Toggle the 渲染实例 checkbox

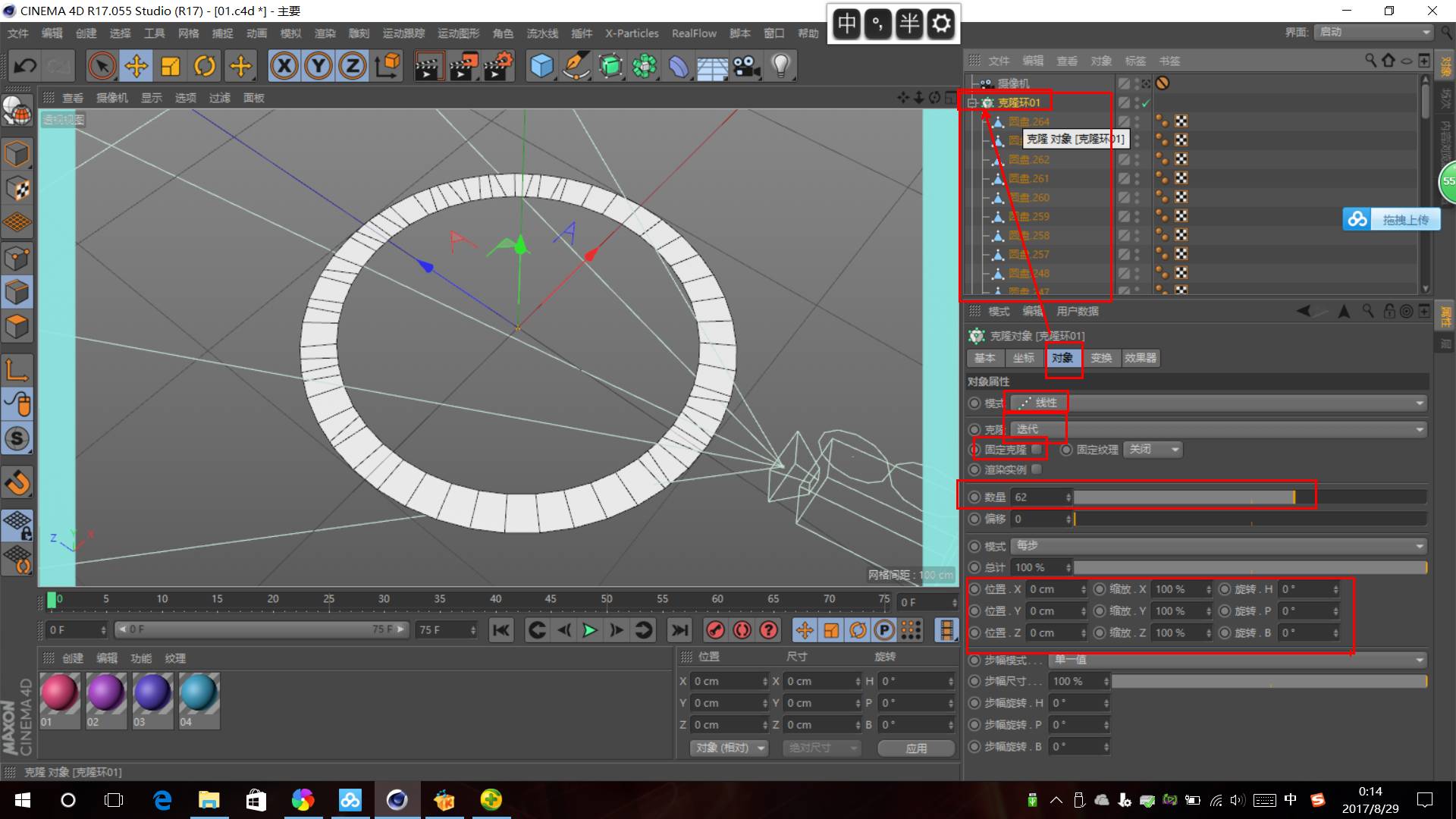(x=1037, y=469)
